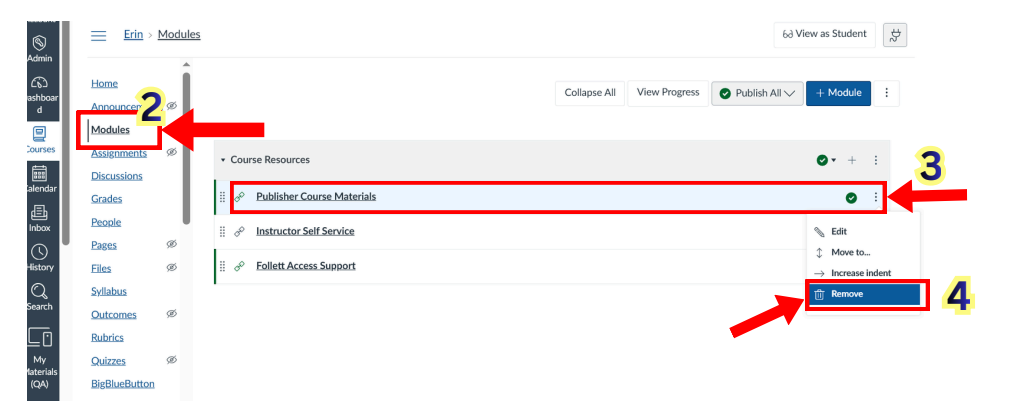Open the Publish All dropdown
Screen dimensions: 1021x414
757,93
